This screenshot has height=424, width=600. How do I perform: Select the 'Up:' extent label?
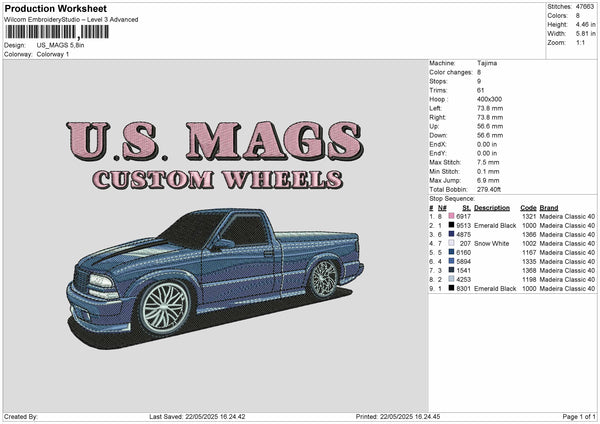click(x=434, y=126)
